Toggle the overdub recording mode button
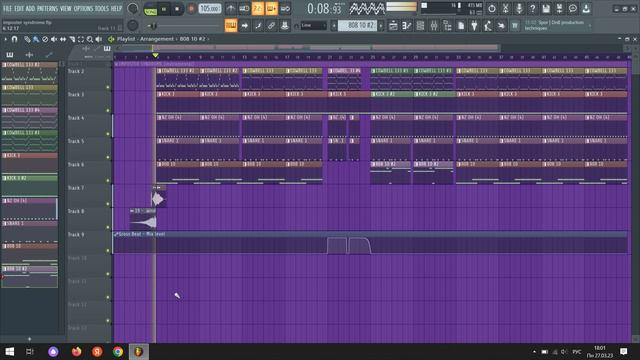The height and width of the screenshot is (360, 640). point(271,9)
